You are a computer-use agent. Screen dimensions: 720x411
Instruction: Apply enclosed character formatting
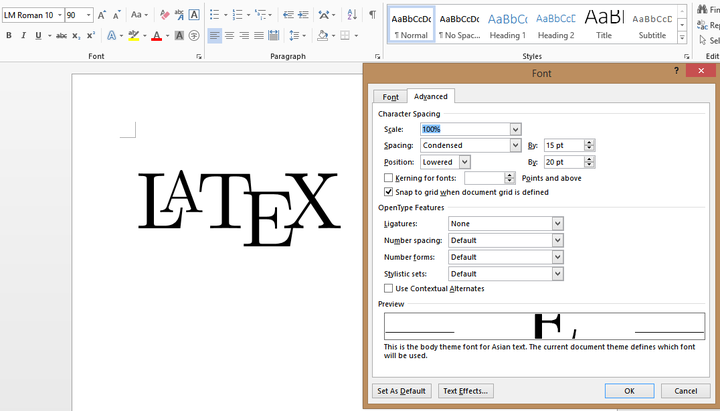click(x=194, y=35)
